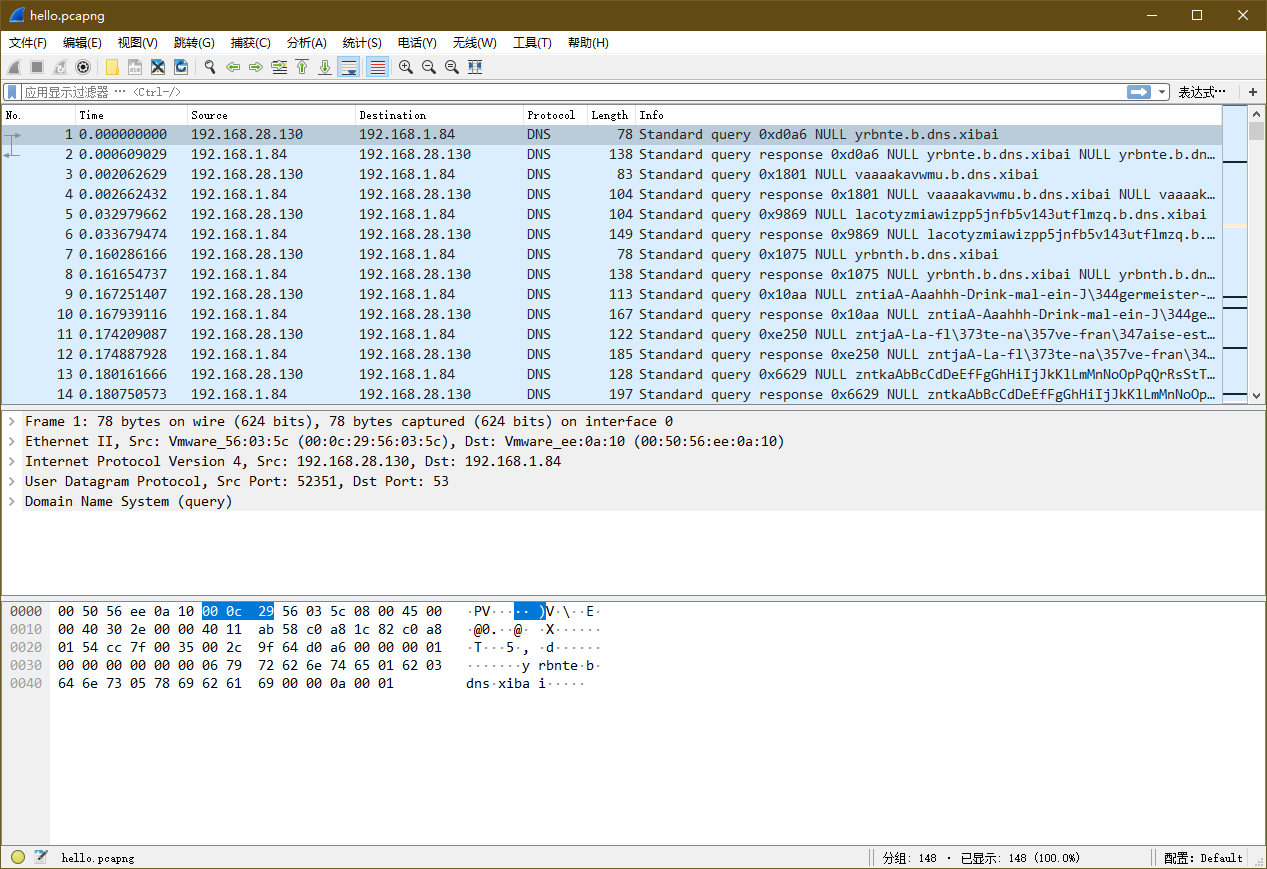Screen dimensions: 1267x869
Task: Apply the display filter with the arrow button
Action: 1139,92
